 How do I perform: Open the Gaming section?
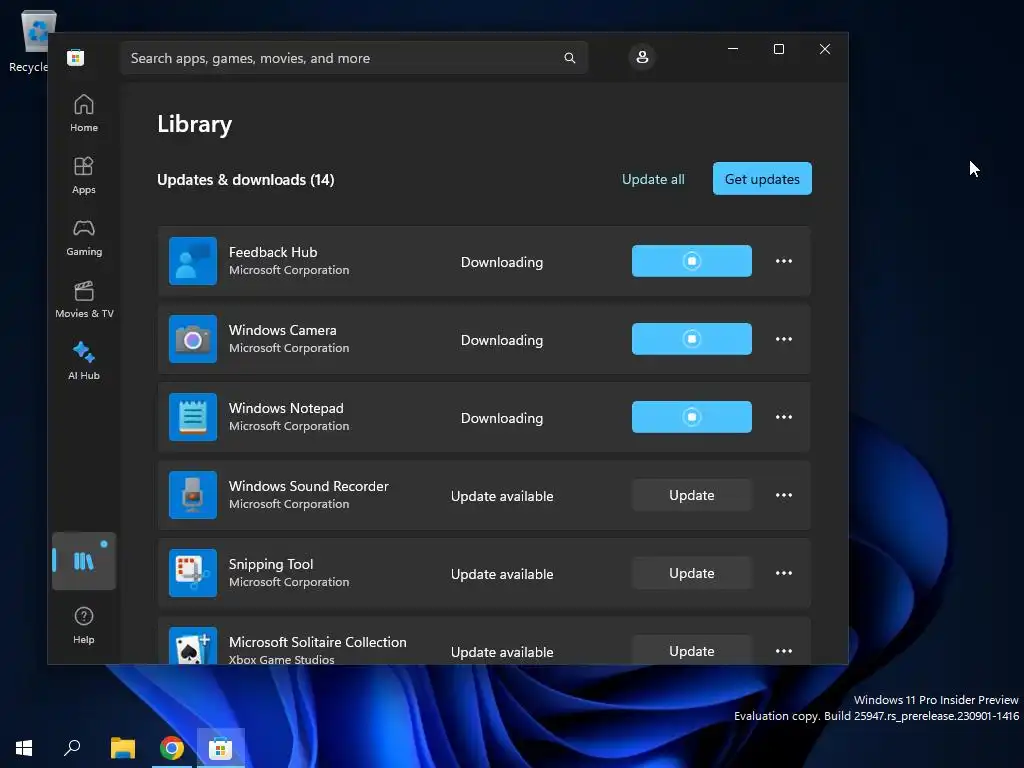[x=84, y=237]
